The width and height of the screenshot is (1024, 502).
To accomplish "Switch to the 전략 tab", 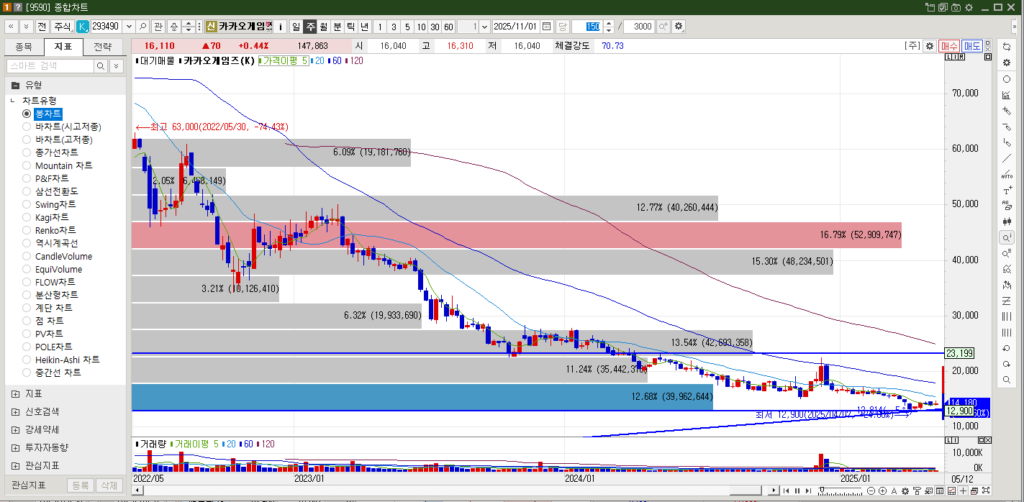I will point(103,46).
